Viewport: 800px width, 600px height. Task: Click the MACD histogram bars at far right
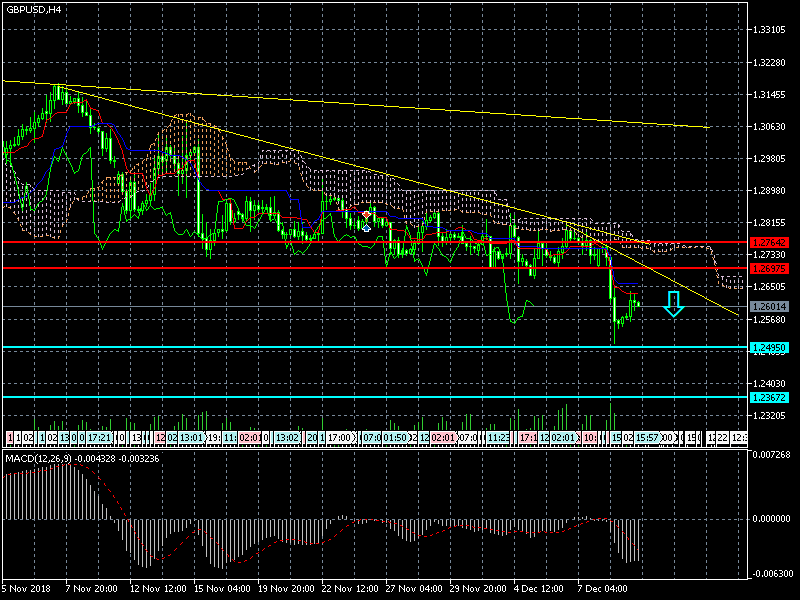(630, 538)
